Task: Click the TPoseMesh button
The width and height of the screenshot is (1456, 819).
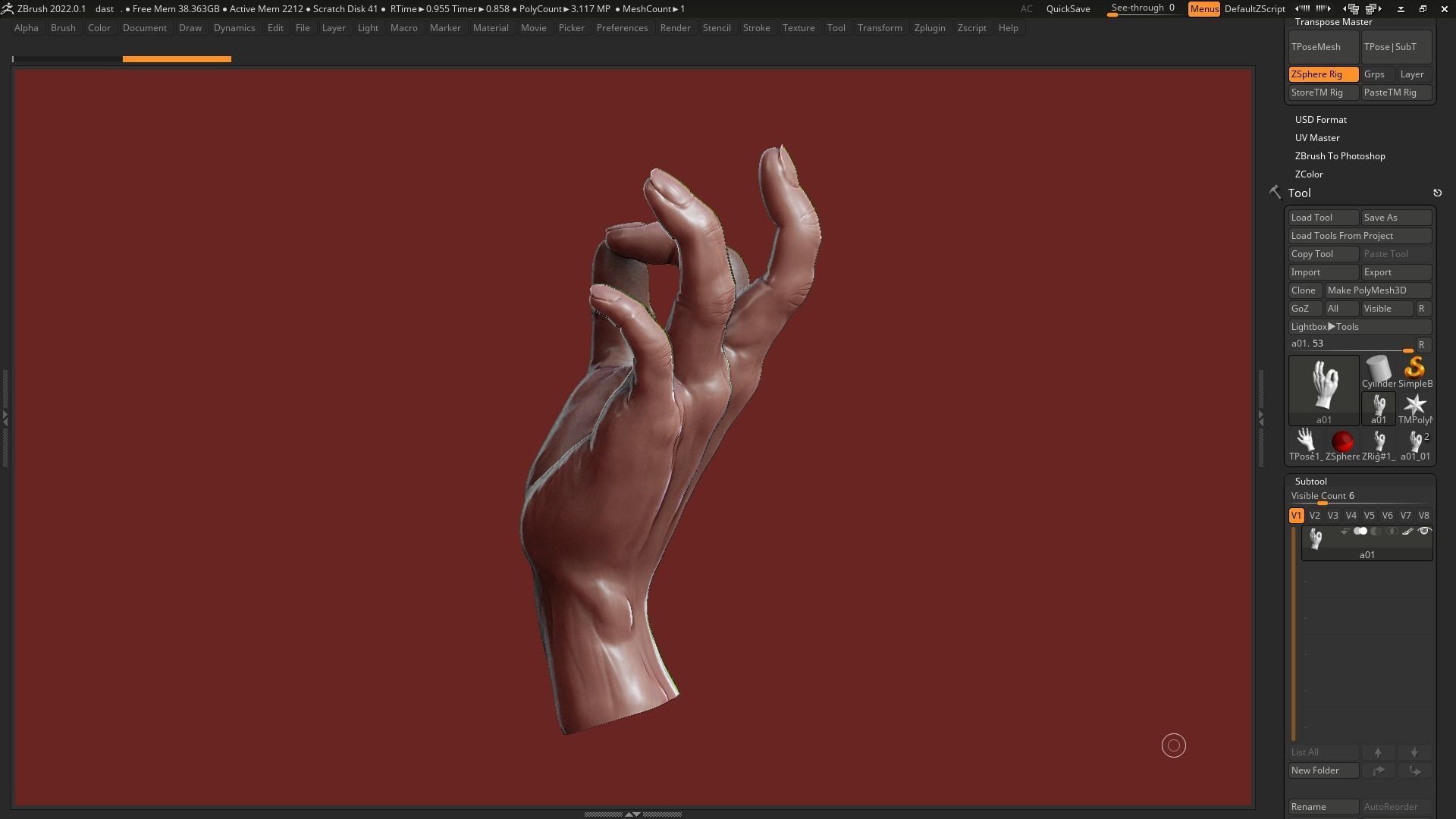Action: tap(1323, 47)
